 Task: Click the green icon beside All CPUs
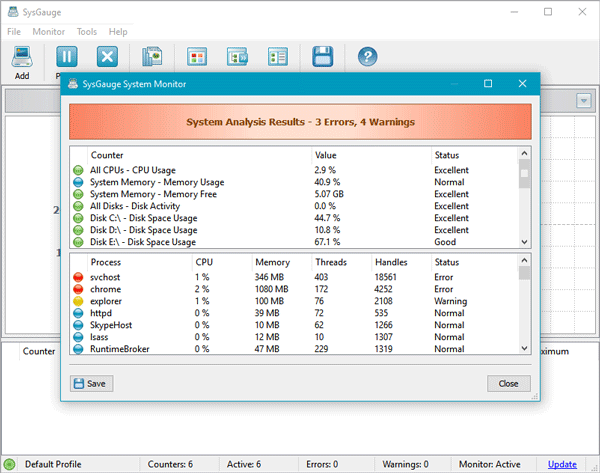[78, 171]
